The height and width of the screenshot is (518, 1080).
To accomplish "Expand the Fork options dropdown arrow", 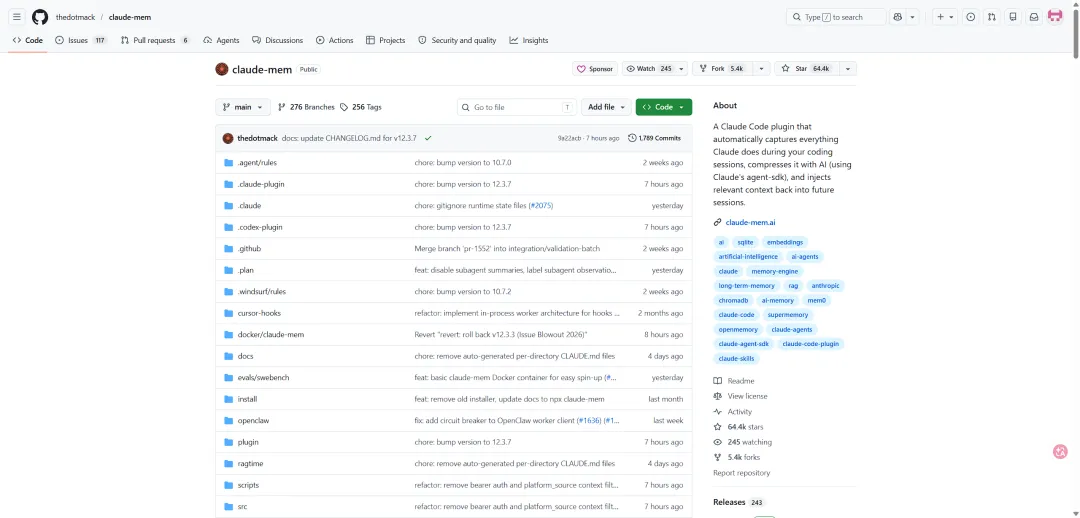I will click(x=761, y=69).
